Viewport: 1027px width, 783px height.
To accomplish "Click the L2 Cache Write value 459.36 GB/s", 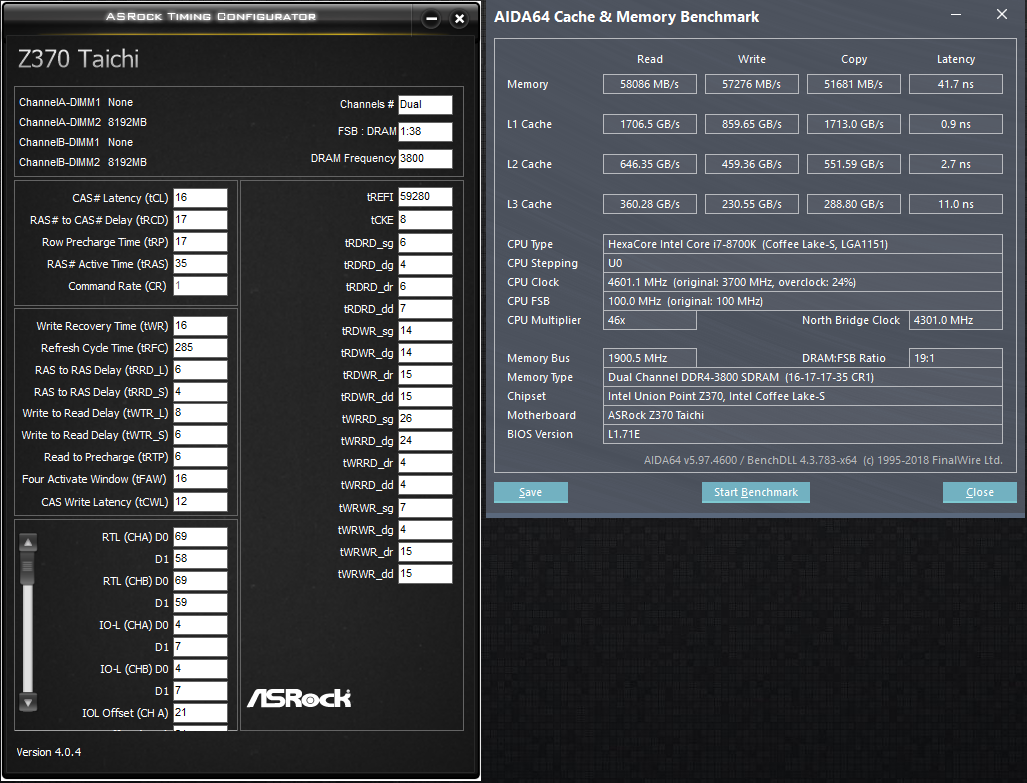I will coord(752,164).
